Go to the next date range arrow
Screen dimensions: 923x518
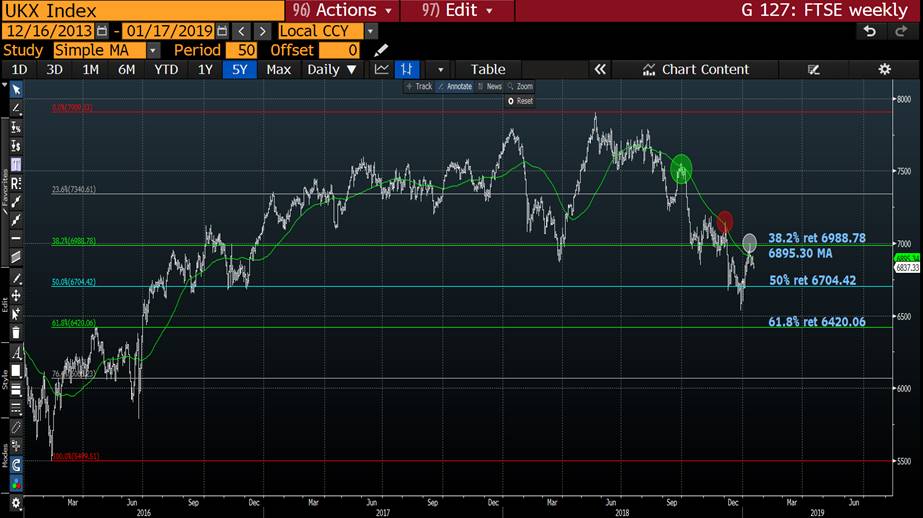[263, 31]
